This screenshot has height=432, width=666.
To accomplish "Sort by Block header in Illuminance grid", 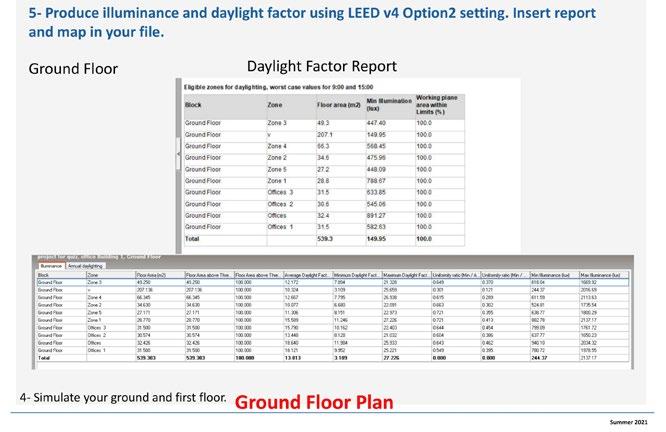I will tap(61, 275).
